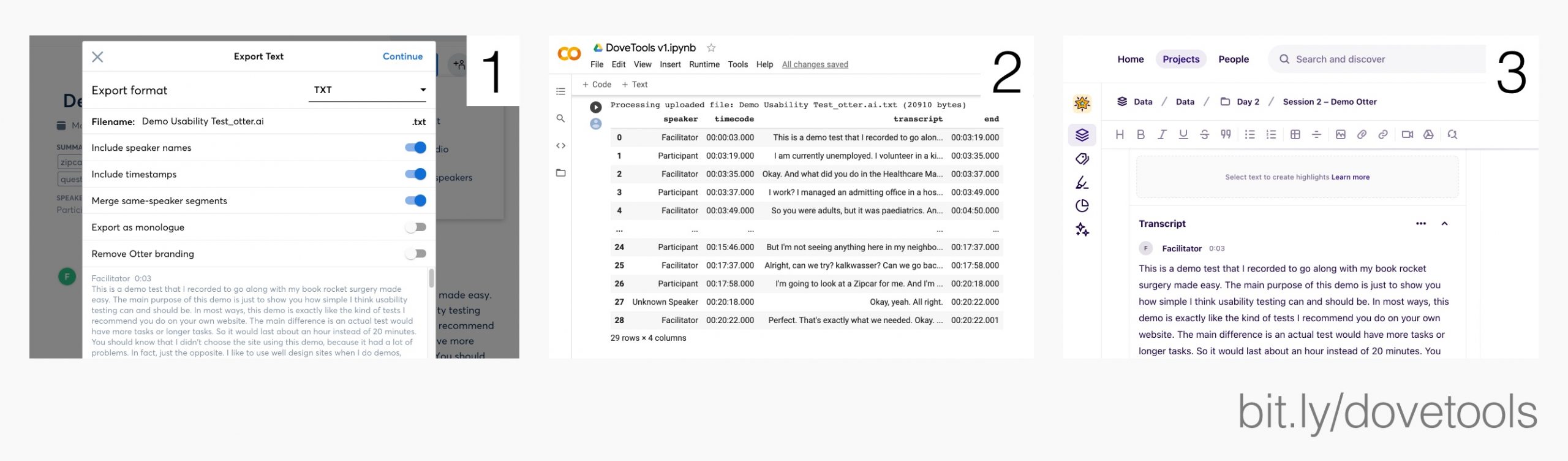Toggle Bold formatting in editor toolbar
1568x461 pixels.
(x=1140, y=135)
